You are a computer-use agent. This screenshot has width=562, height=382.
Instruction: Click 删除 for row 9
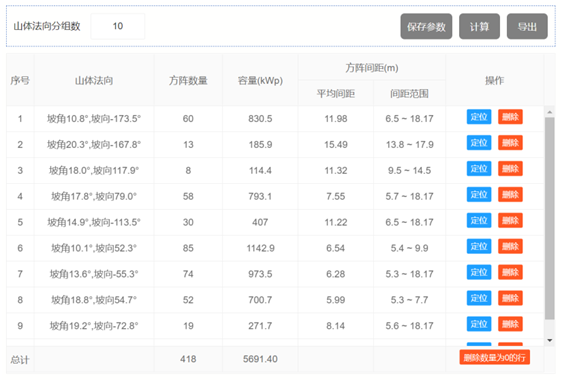pos(510,324)
